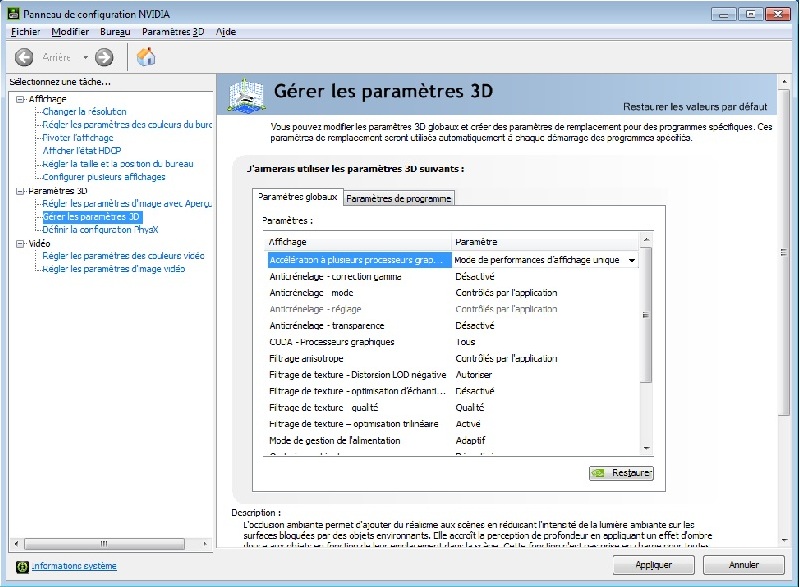Open Définir la configuration PhysX task
Screen dimensions: 800x587
point(100,230)
